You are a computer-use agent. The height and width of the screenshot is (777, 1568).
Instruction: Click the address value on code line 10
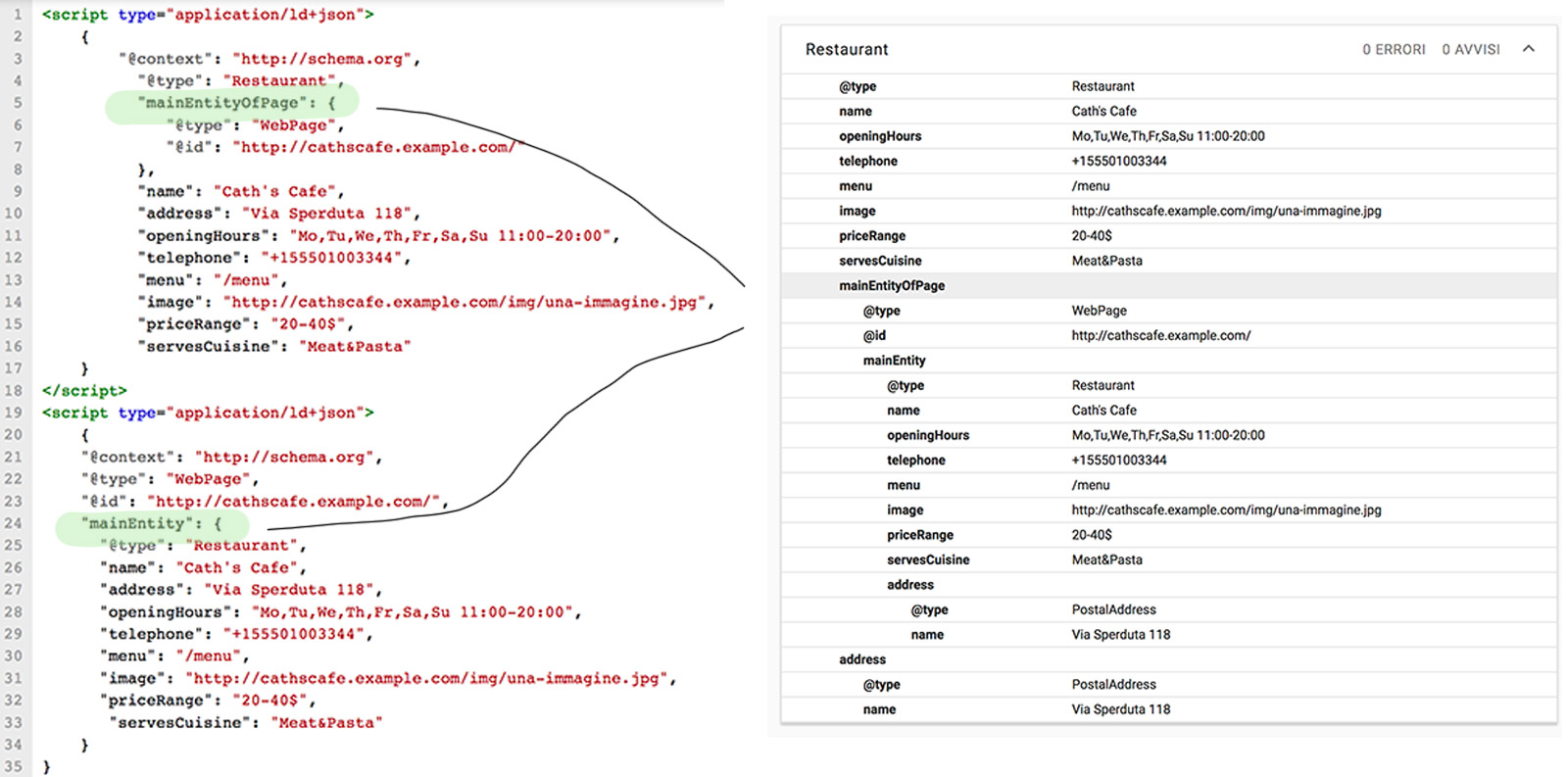point(327,214)
